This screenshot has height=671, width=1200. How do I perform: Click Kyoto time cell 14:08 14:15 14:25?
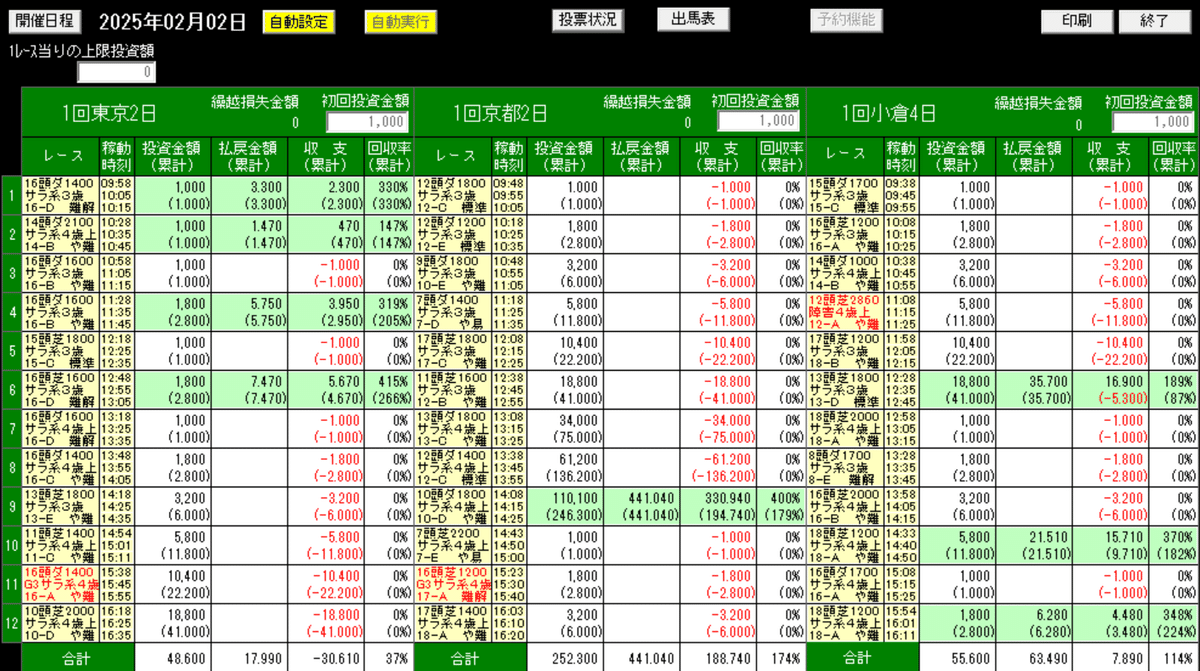pyautogui.click(x=508, y=506)
